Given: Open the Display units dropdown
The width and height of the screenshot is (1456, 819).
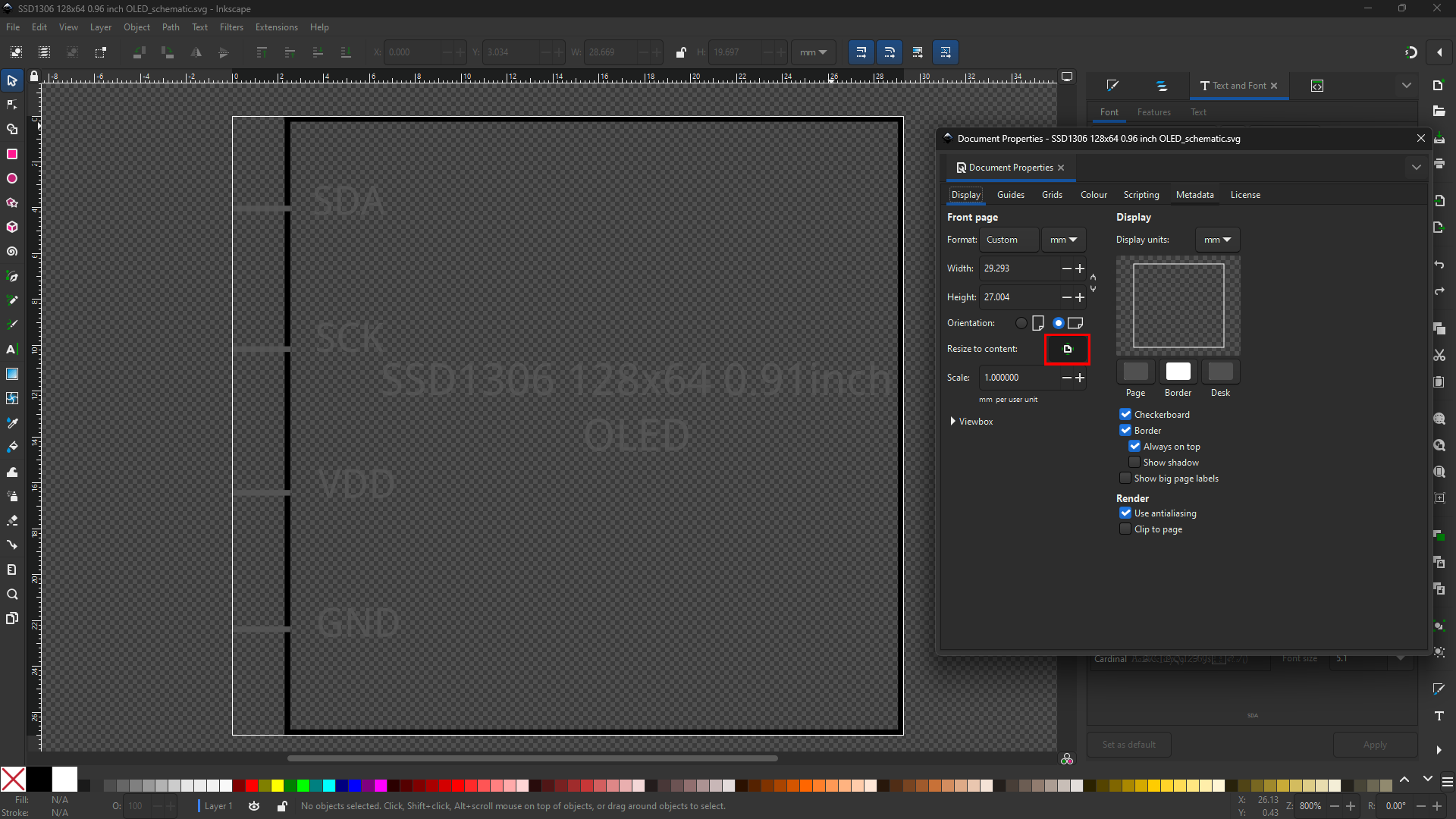Looking at the screenshot, I should (1217, 239).
